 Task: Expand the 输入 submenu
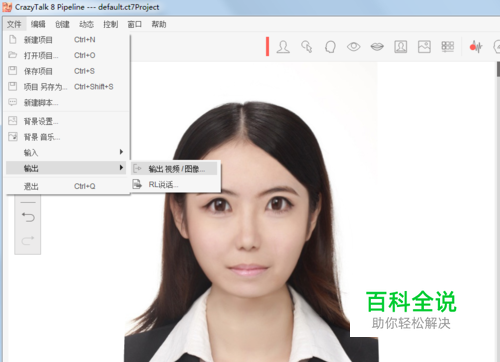tap(66, 152)
